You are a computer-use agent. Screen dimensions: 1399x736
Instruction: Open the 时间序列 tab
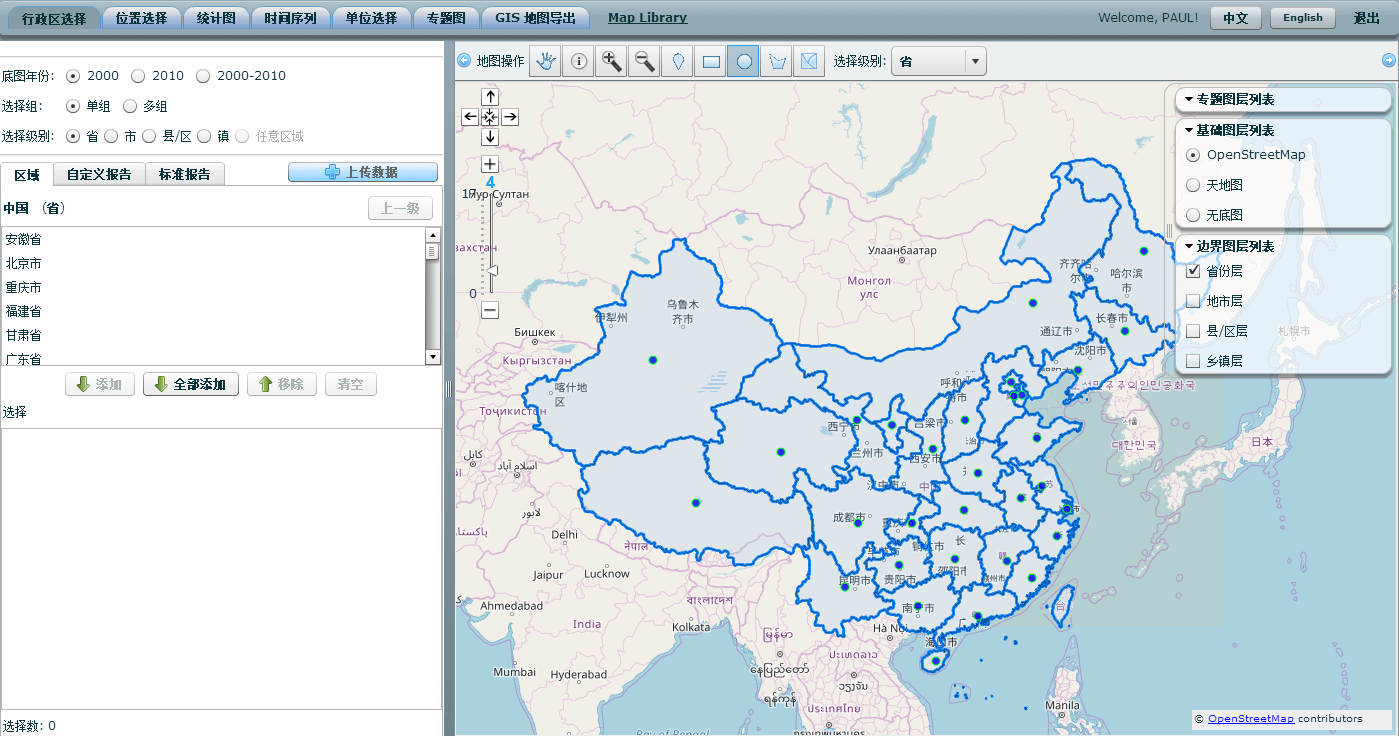pos(291,18)
